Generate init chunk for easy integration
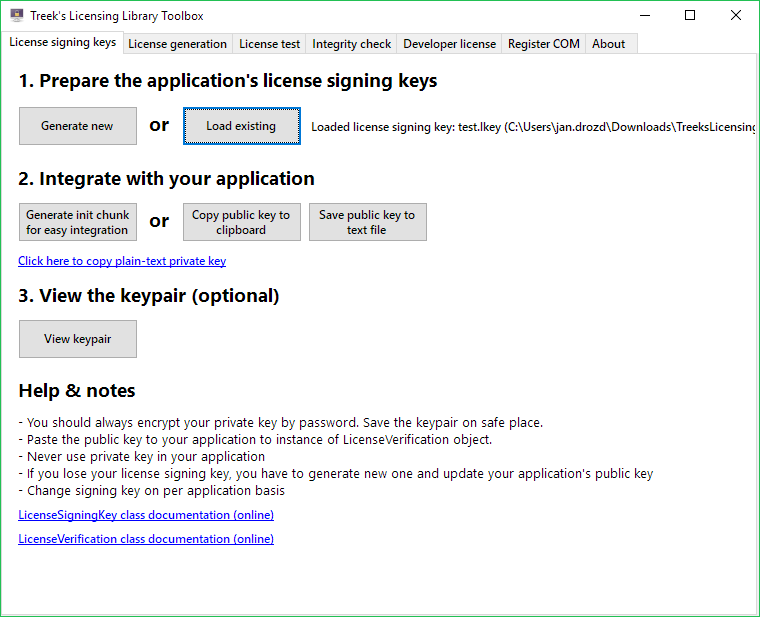The height and width of the screenshot is (617, 760). tap(78, 222)
